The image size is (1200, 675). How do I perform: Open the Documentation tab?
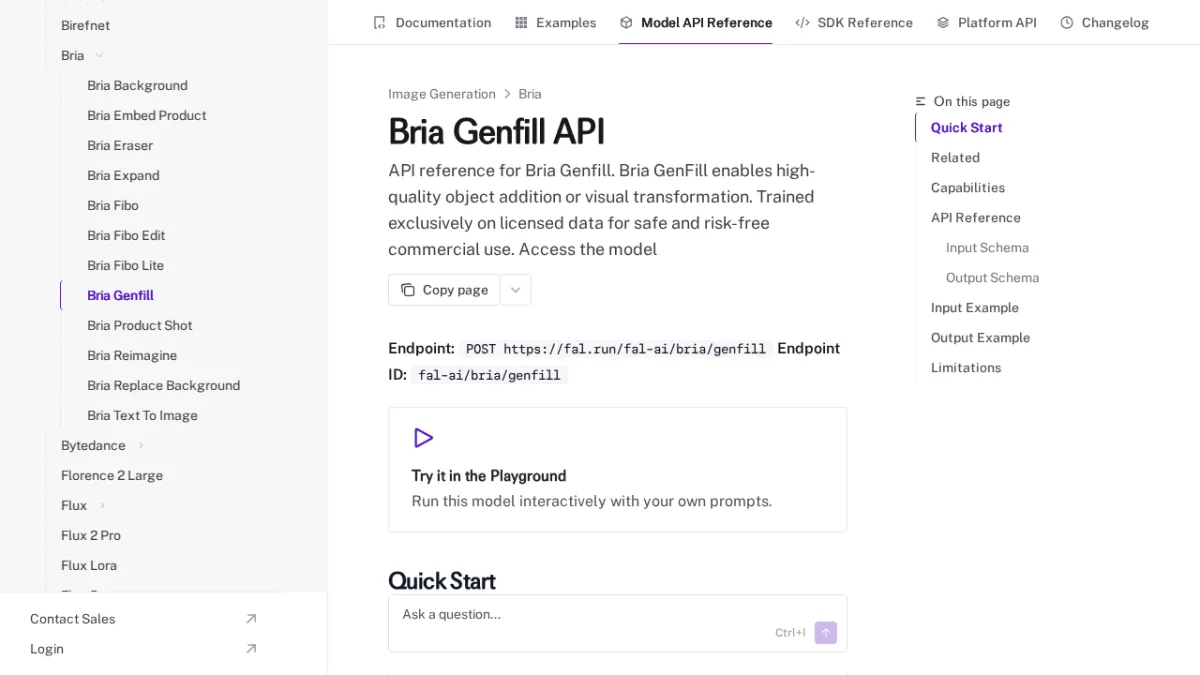[432, 22]
